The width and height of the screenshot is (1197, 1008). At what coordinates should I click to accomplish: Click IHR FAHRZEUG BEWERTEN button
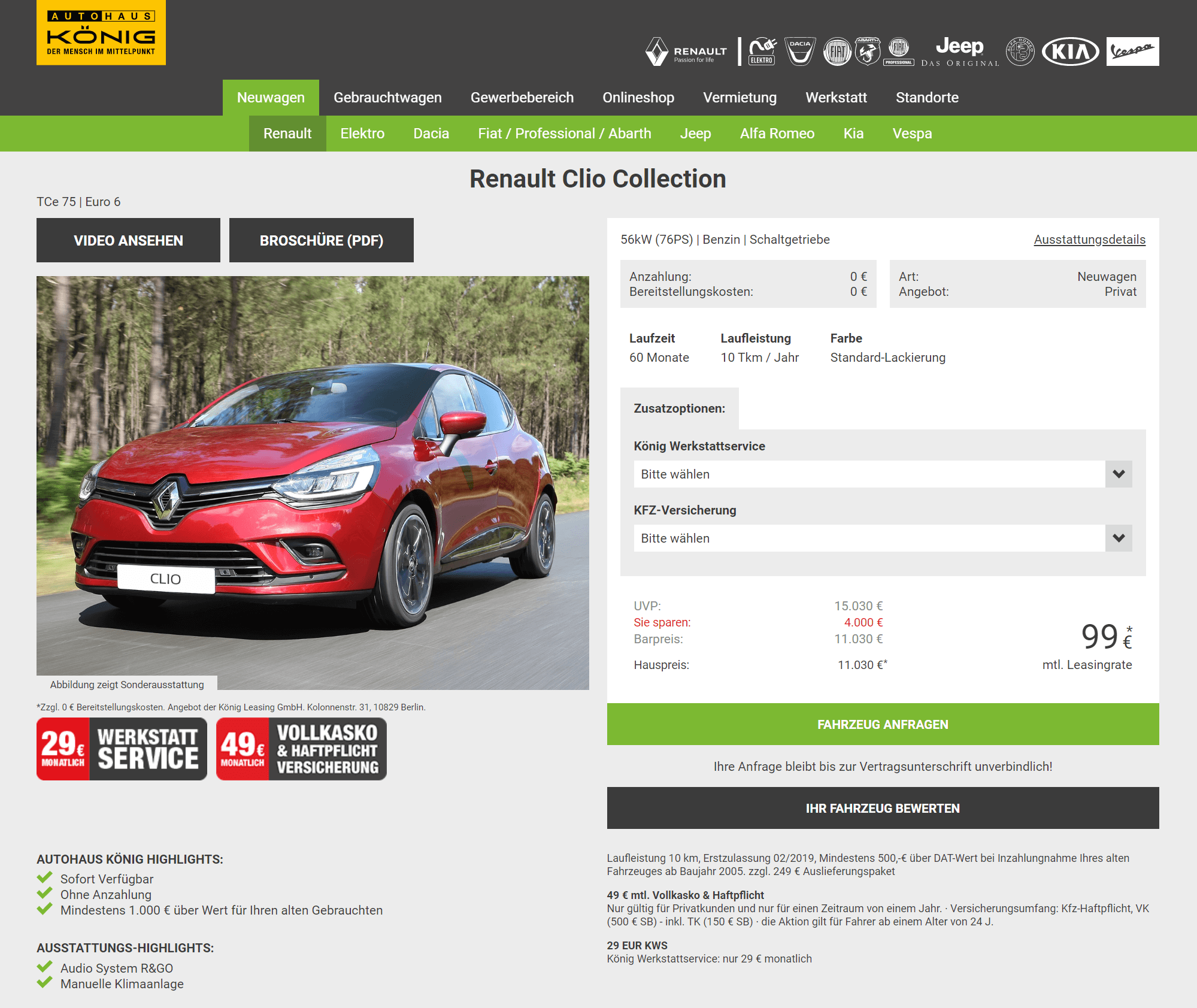883,808
